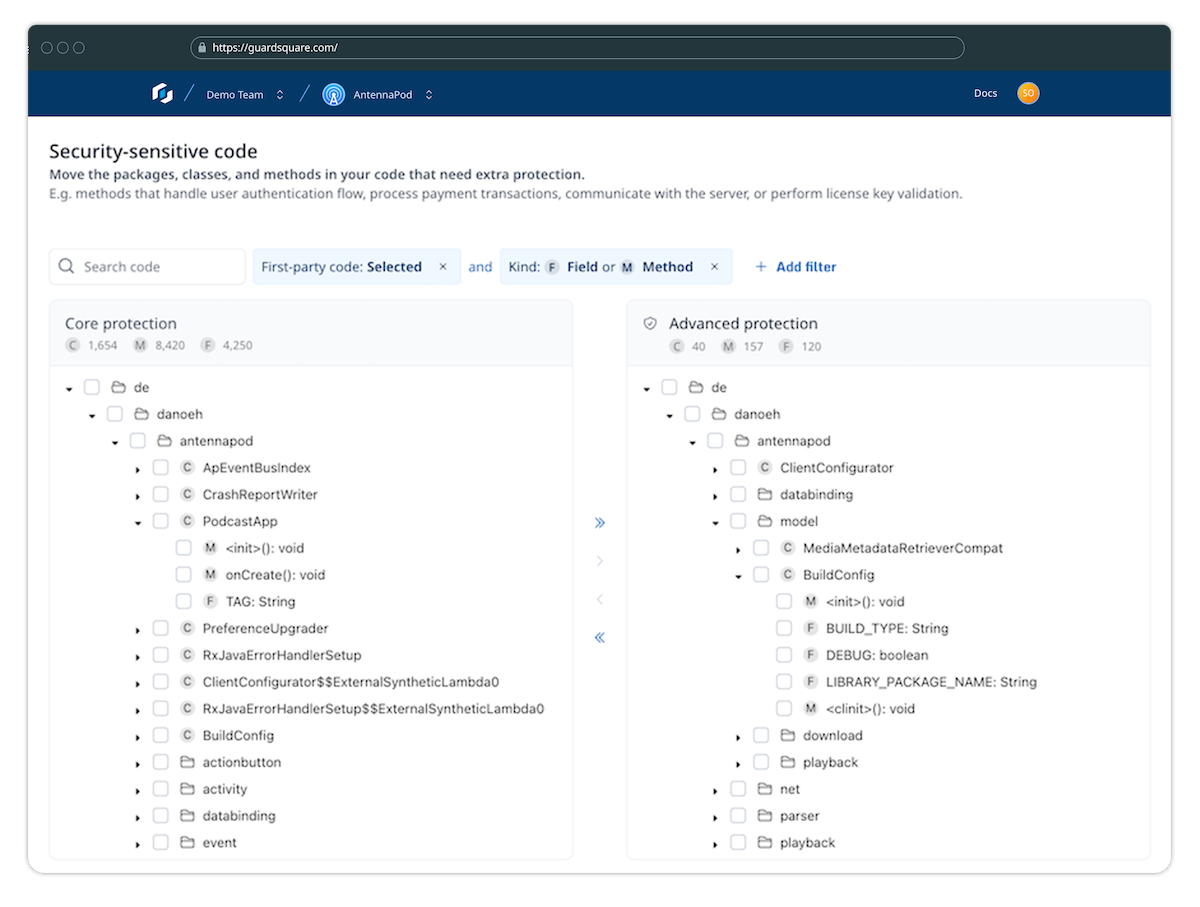Check the BuildConfig checkbox in Advanced protection
This screenshot has width=1200, height=907.
click(761, 574)
